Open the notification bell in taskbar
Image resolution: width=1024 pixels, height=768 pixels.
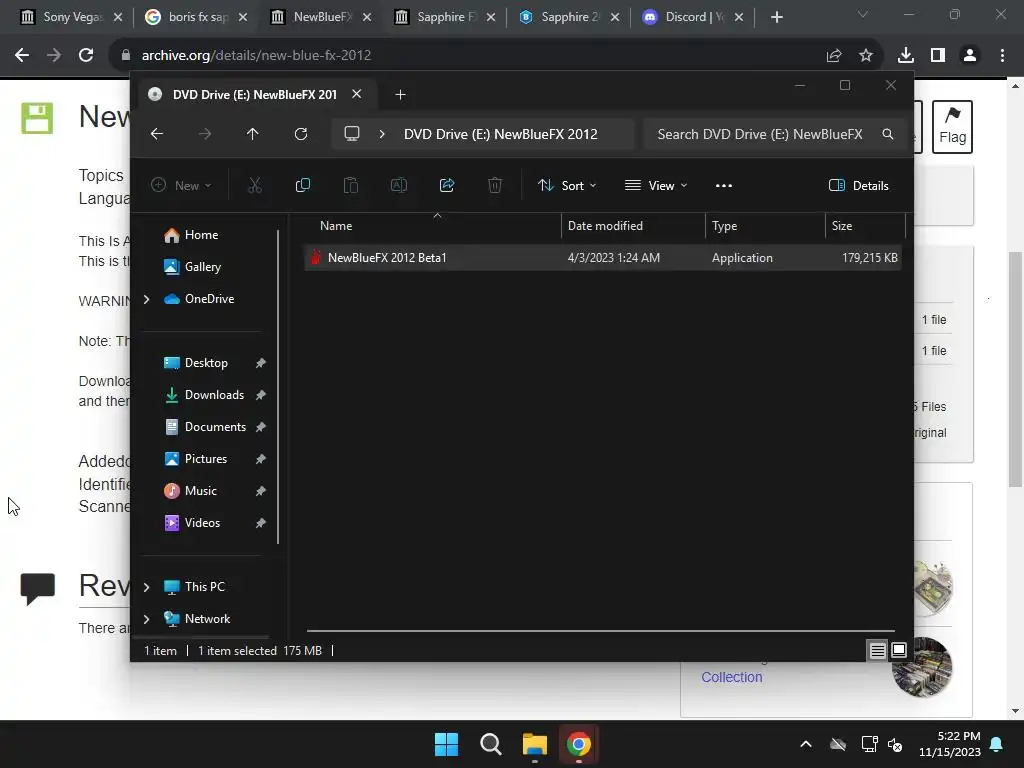[x=997, y=744]
